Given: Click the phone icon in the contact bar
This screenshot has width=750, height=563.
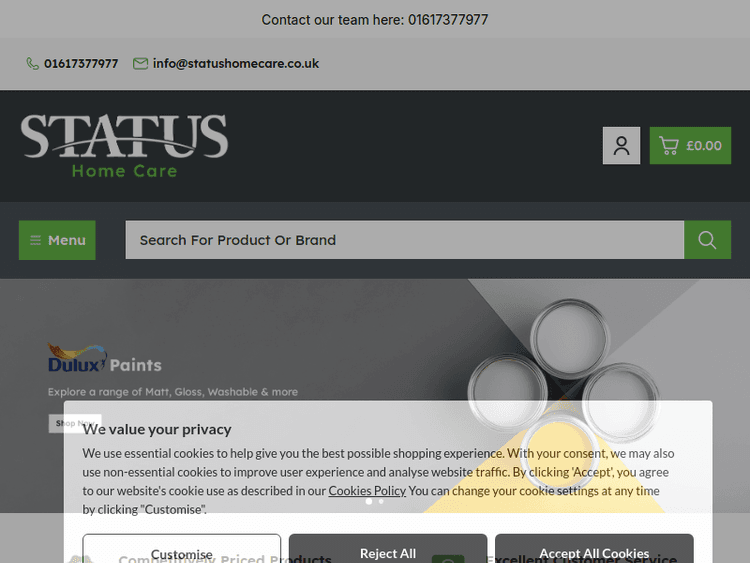Looking at the screenshot, I should tap(33, 64).
